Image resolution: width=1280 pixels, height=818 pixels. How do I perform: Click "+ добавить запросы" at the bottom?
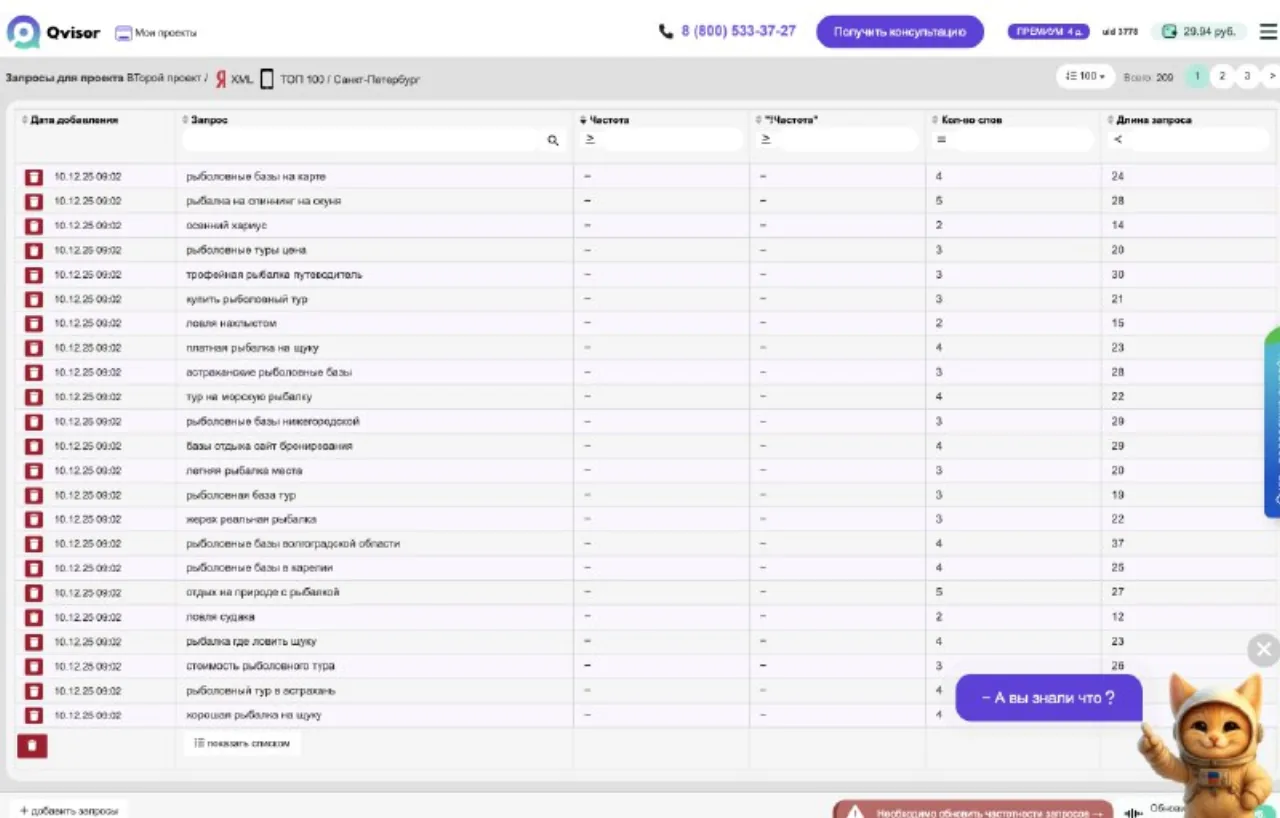(69, 810)
